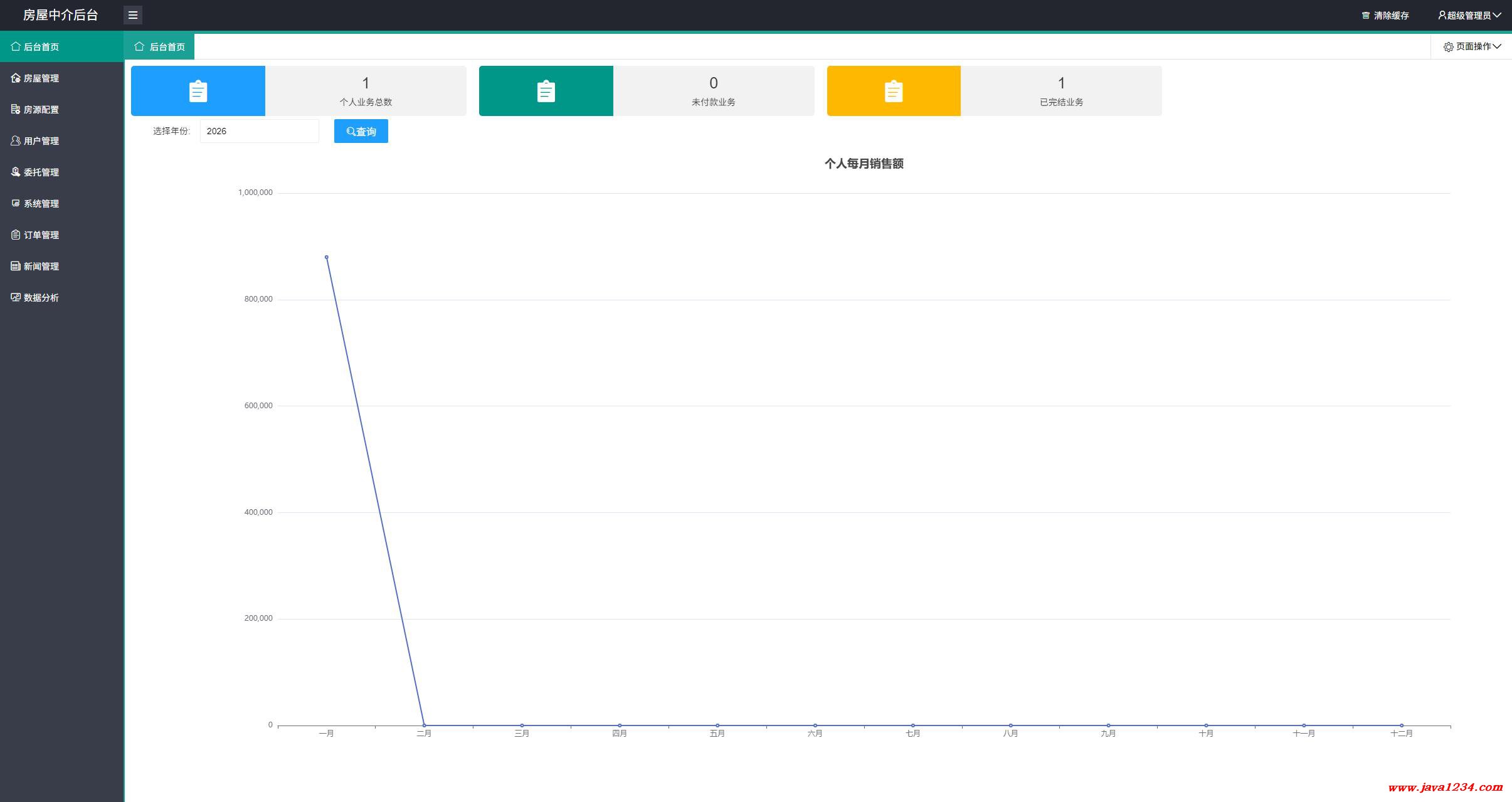
Task: Click the year input showing 2026
Action: click(x=259, y=131)
